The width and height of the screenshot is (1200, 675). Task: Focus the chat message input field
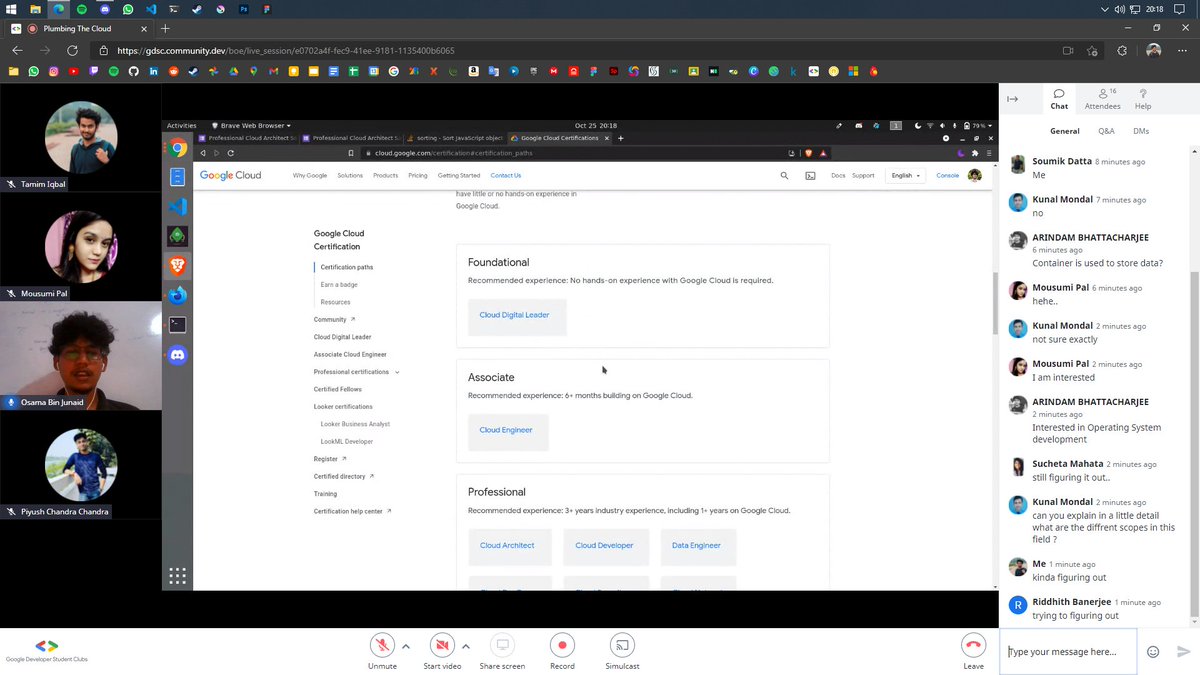(x=1069, y=652)
